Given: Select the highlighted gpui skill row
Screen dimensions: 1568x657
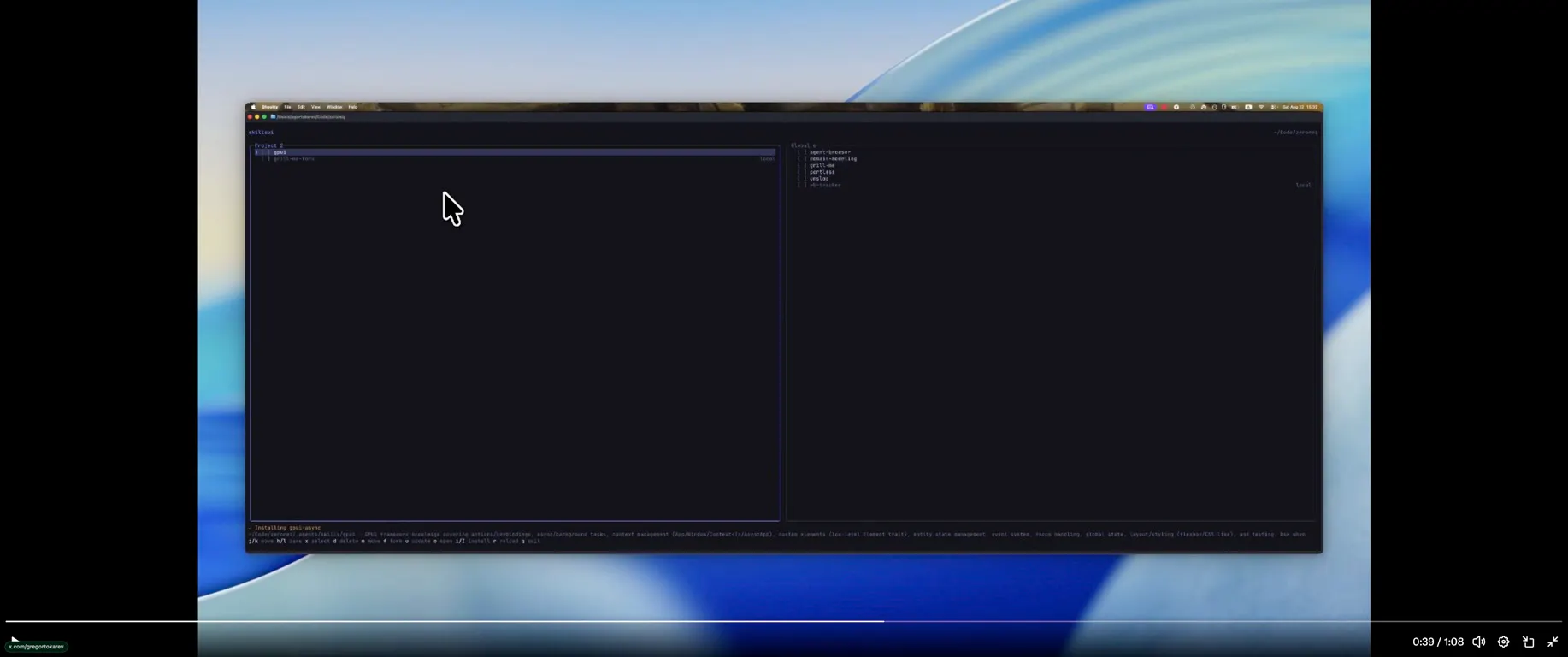Looking at the screenshot, I should (515, 152).
